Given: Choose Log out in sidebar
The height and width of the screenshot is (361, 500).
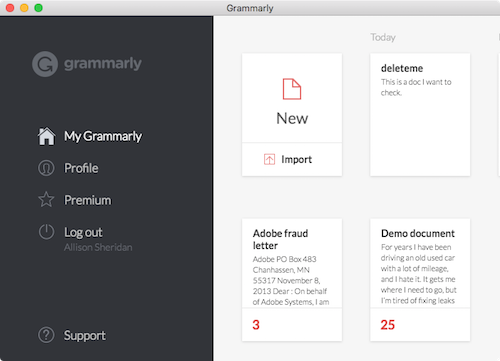Looking at the screenshot, I should tap(83, 232).
